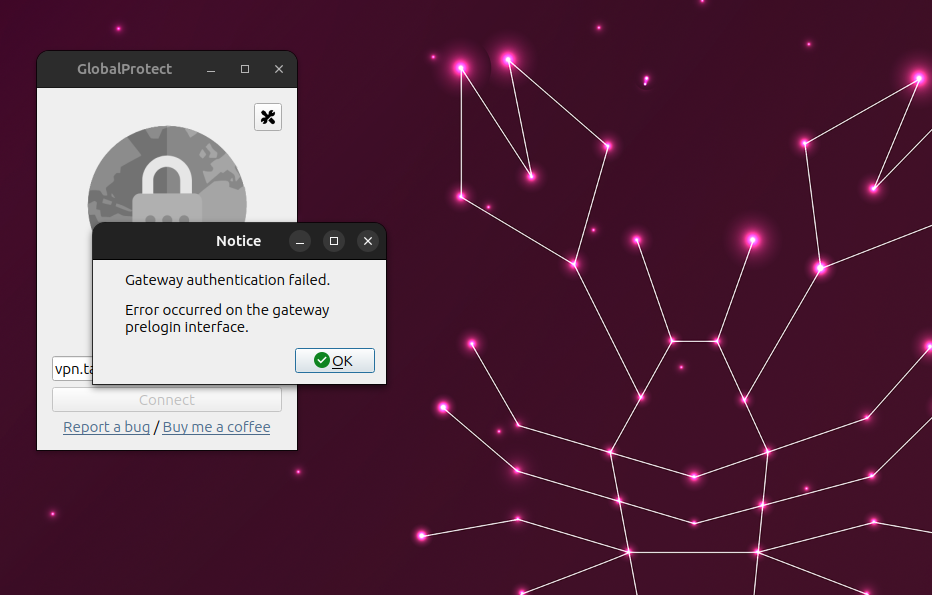The height and width of the screenshot is (595, 932).
Task: Close the Notice dialog
Action: pos(368,241)
